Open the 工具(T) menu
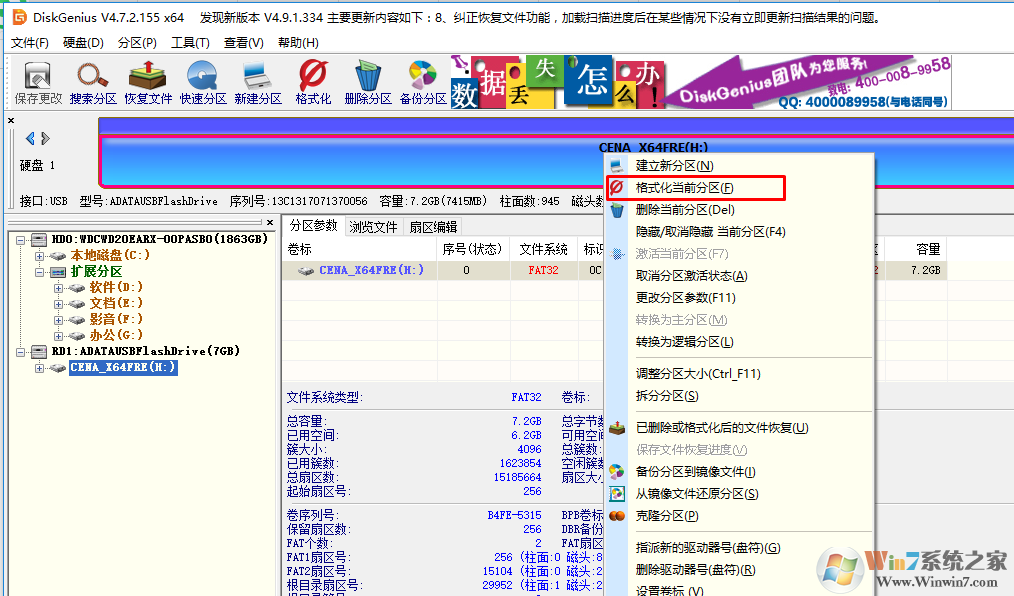1014x596 pixels. pyautogui.click(x=190, y=43)
